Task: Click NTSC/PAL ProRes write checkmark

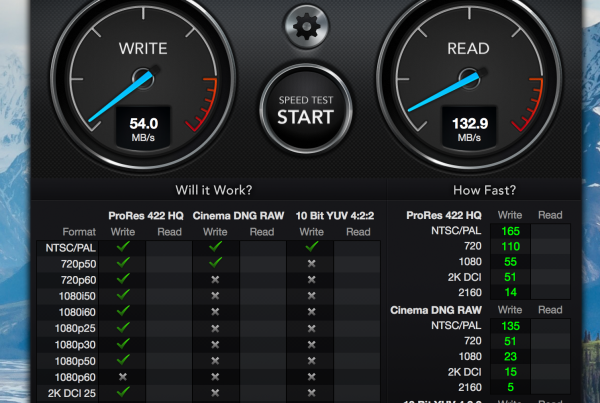Action: coord(123,246)
